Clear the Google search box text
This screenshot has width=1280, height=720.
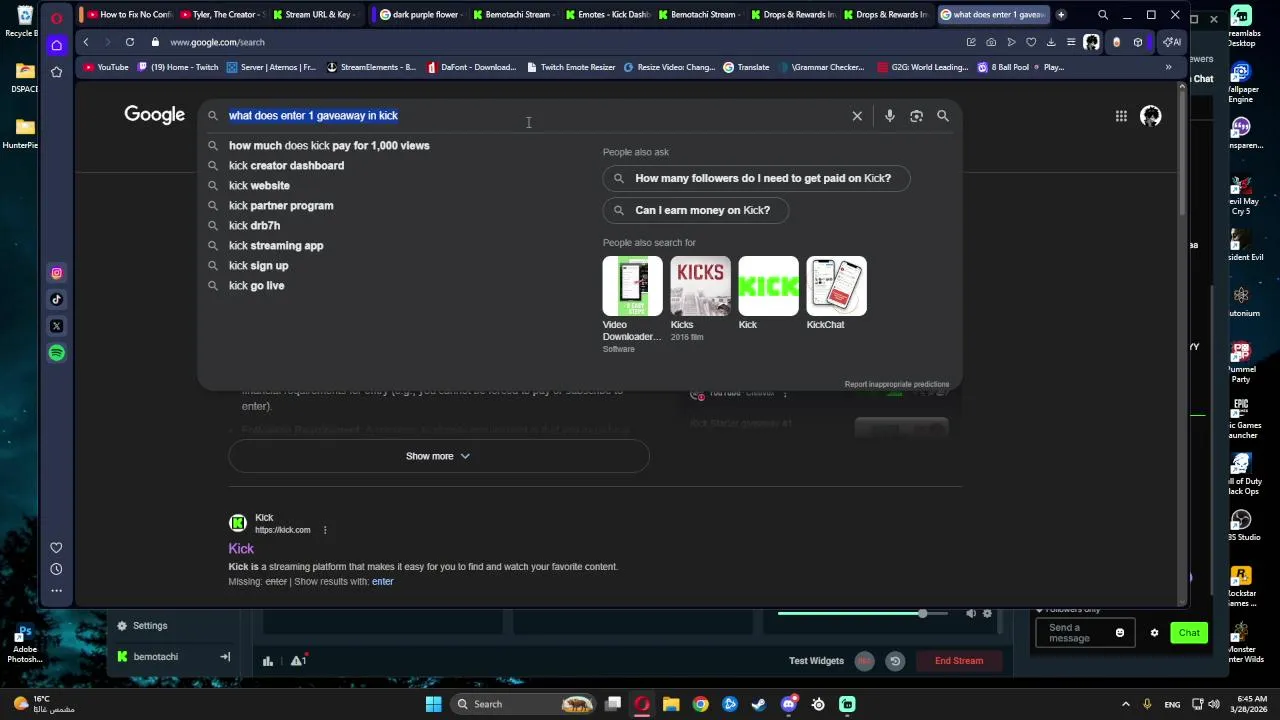(857, 116)
